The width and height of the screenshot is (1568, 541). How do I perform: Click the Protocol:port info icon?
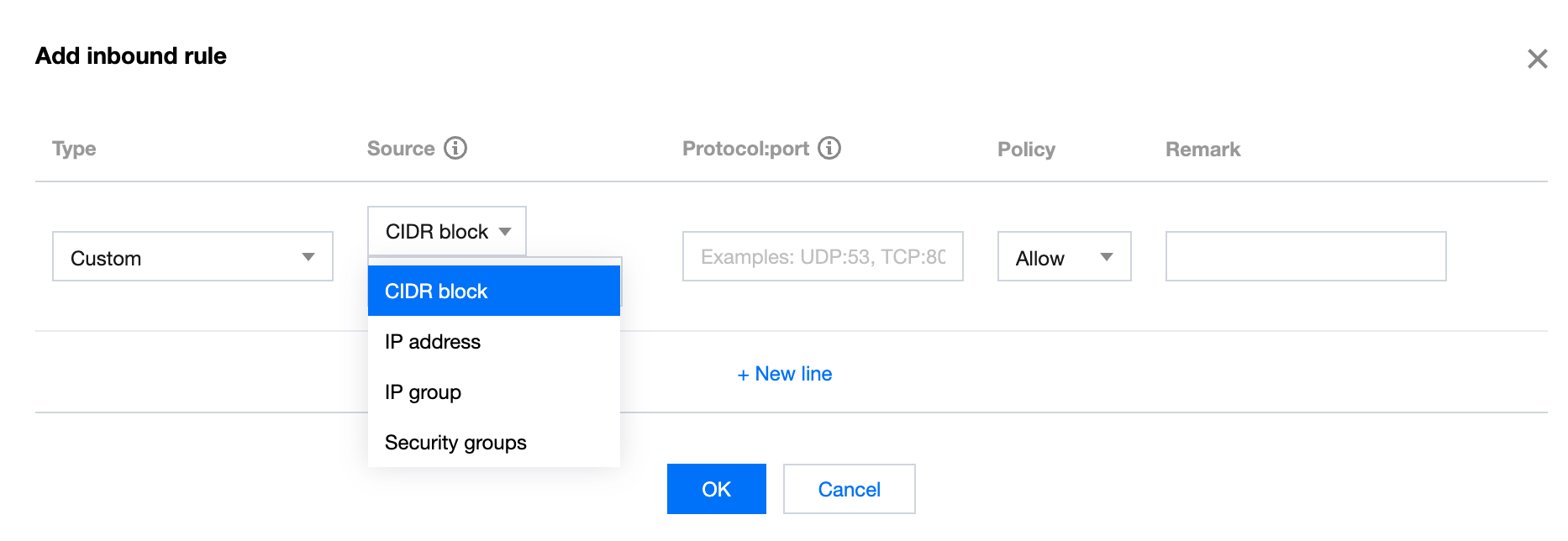(829, 148)
